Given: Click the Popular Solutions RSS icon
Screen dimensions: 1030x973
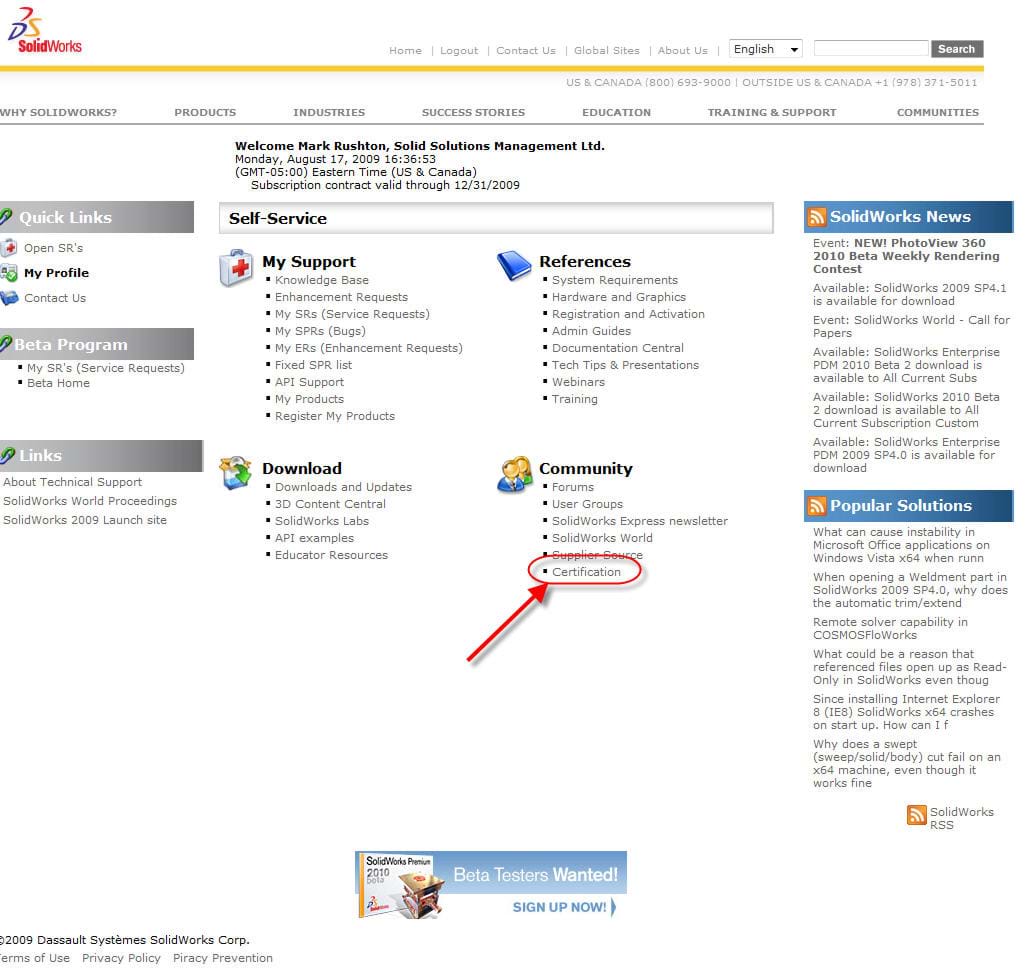Looking at the screenshot, I should (x=817, y=506).
